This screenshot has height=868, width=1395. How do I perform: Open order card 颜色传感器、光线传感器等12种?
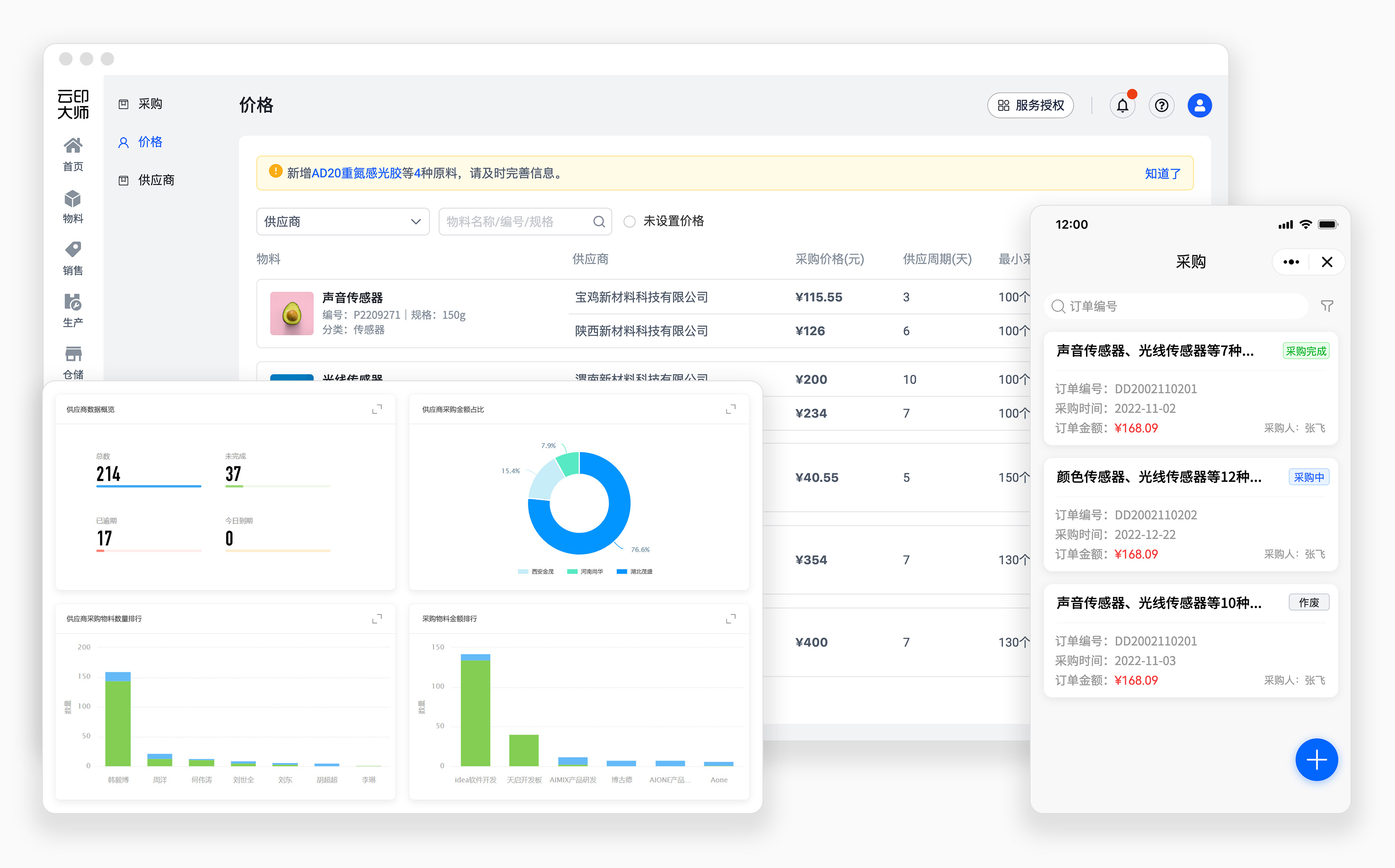click(x=1190, y=515)
